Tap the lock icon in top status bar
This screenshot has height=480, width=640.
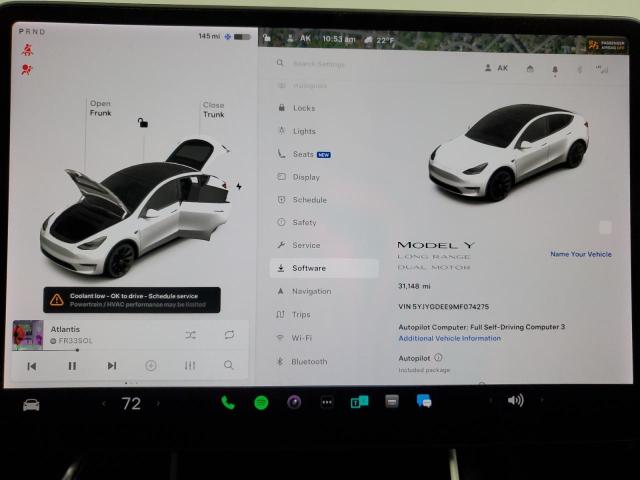click(x=267, y=38)
